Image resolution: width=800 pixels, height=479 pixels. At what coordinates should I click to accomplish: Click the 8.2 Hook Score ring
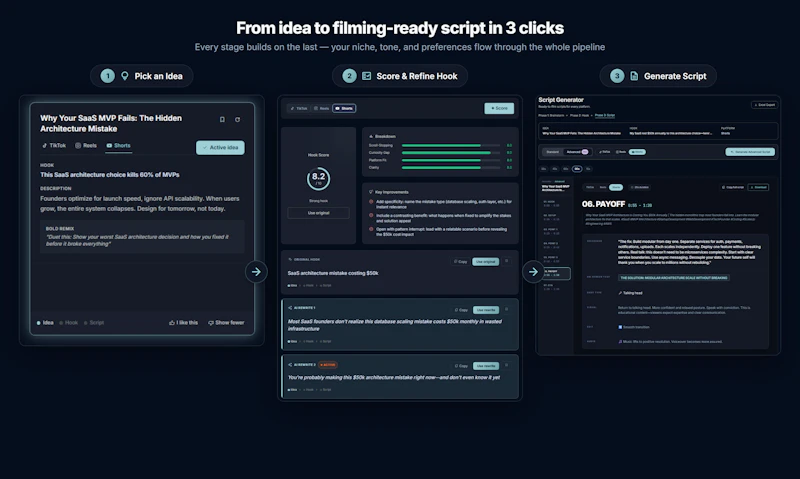click(x=318, y=179)
